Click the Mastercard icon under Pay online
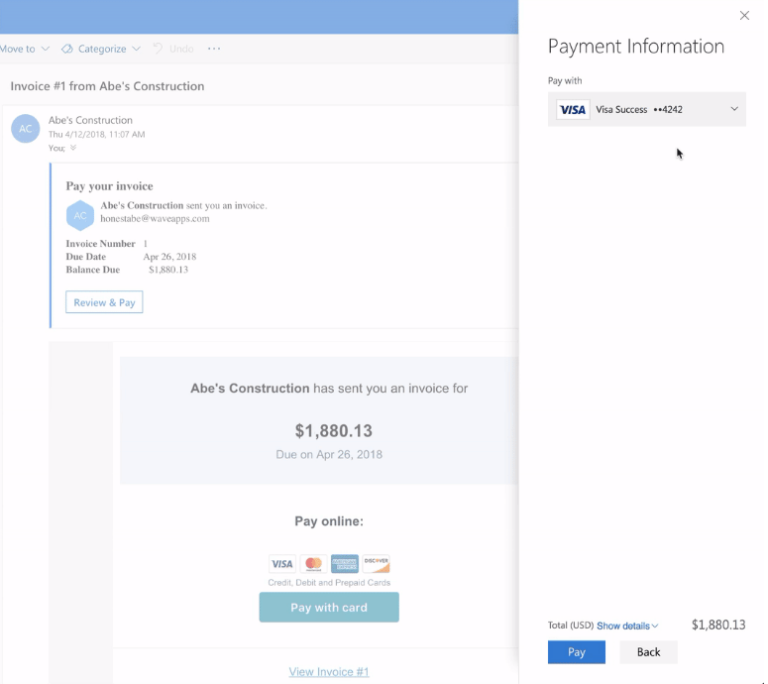This screenshot has height=684, width=768. [313, 564]
